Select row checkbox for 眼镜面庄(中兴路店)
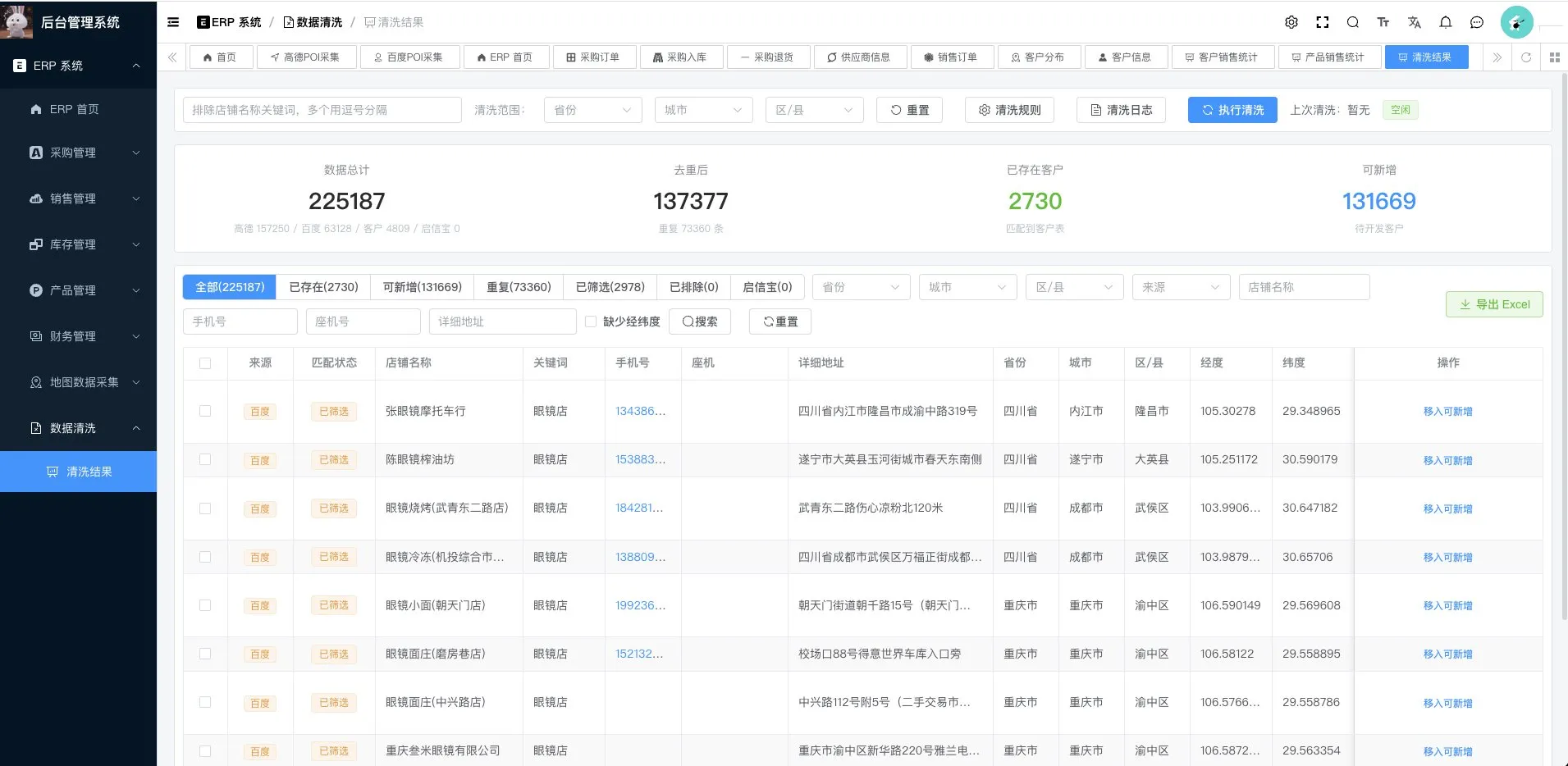 coord(205,702)
